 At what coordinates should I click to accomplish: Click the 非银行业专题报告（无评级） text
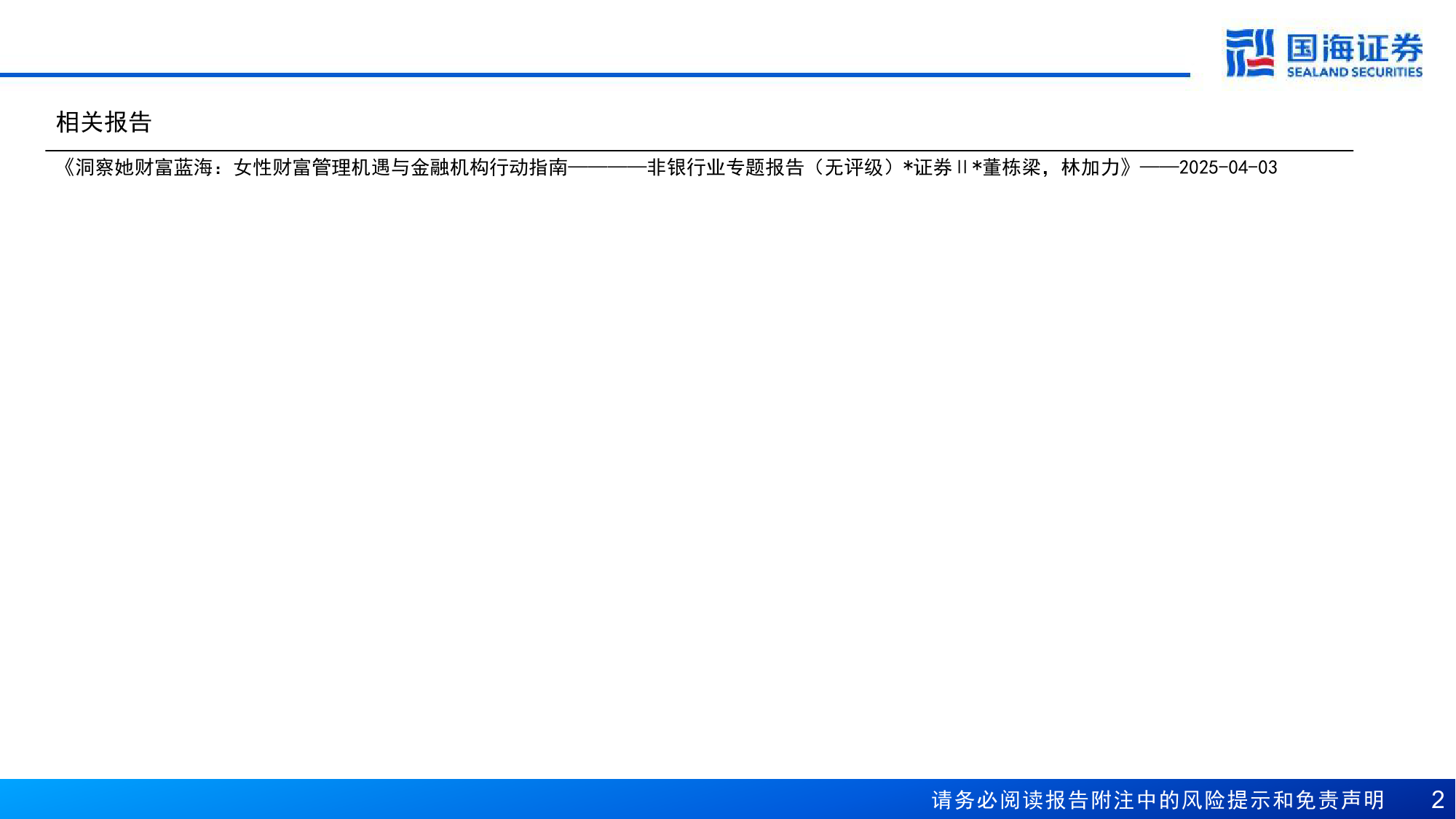coord(775,167)
